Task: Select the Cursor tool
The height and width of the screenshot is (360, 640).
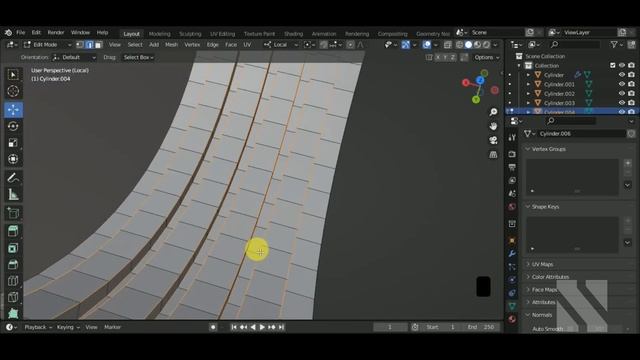Action: [13, 91]
